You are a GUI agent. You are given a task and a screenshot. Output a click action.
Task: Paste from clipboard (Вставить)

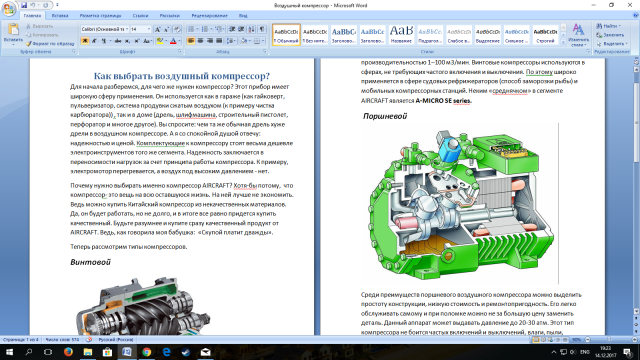click(x=13, y=33)
